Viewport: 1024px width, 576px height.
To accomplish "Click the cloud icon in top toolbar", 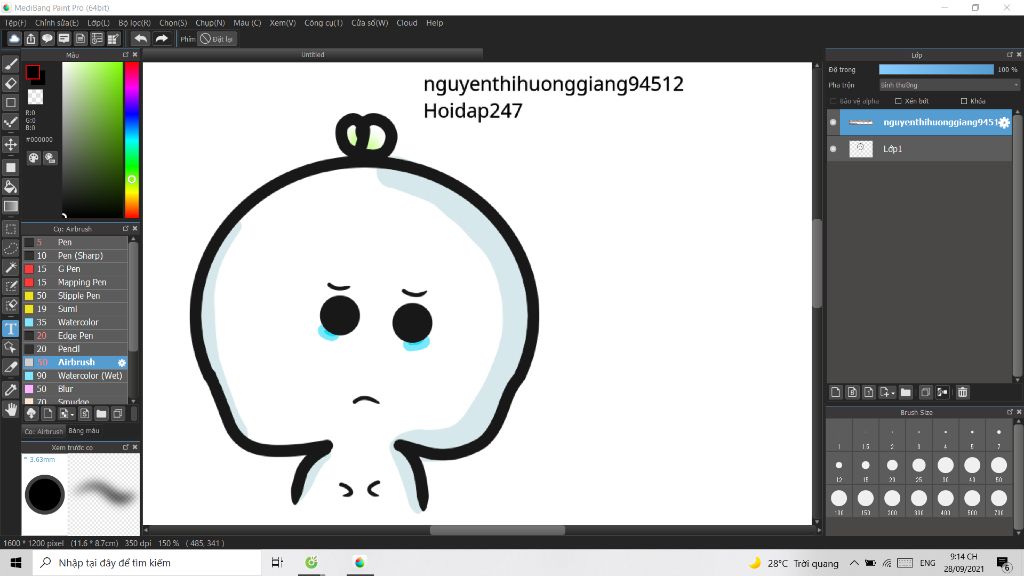I will (14, 39).
